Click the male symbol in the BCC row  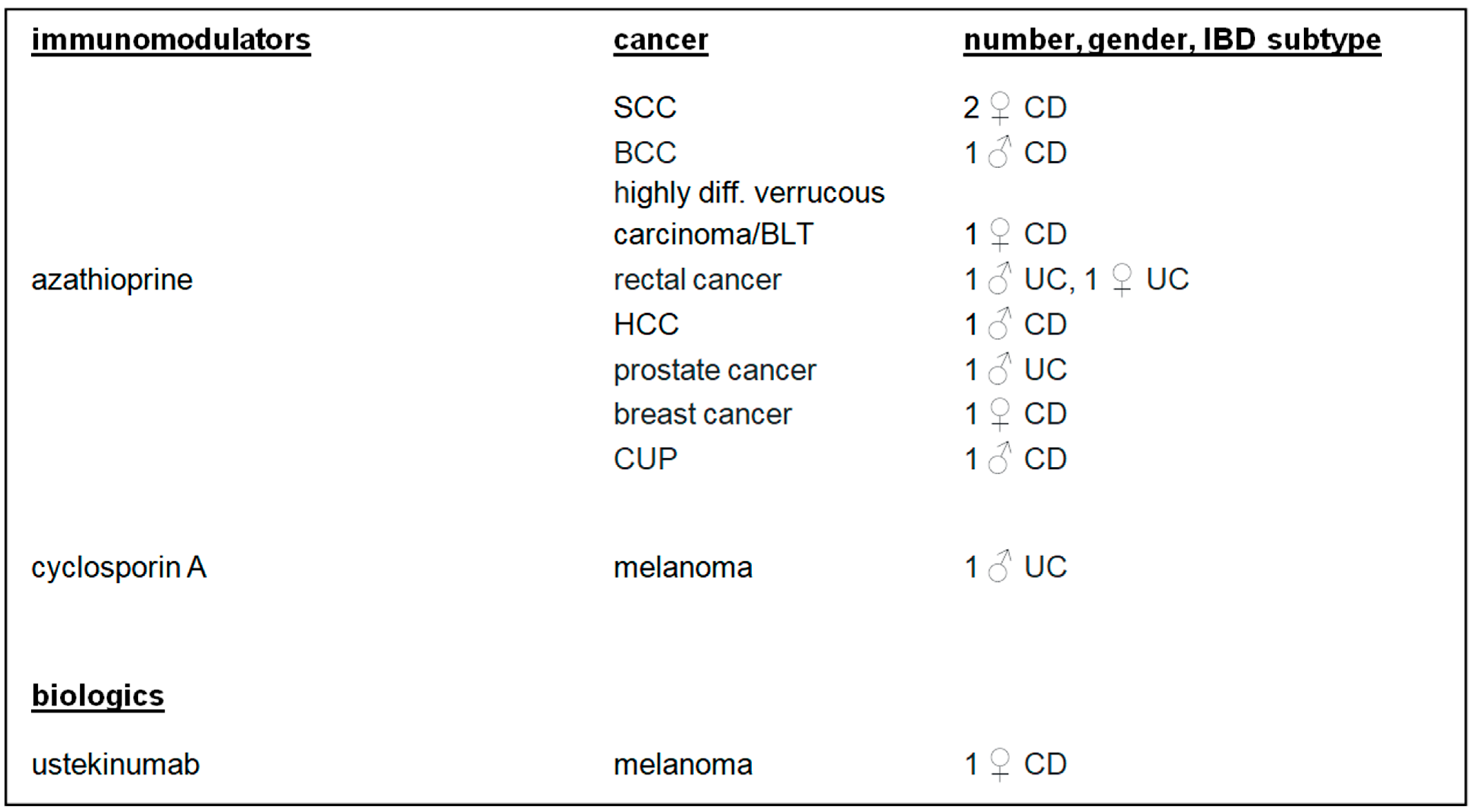click(999, 152)
